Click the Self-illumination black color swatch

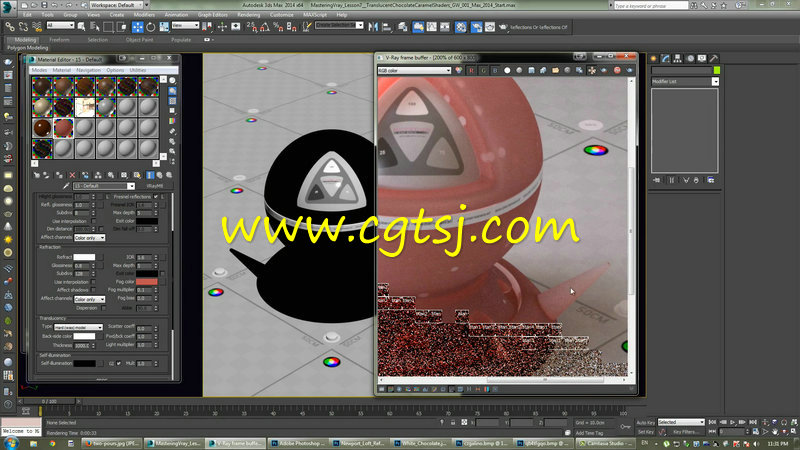(84, 363)
